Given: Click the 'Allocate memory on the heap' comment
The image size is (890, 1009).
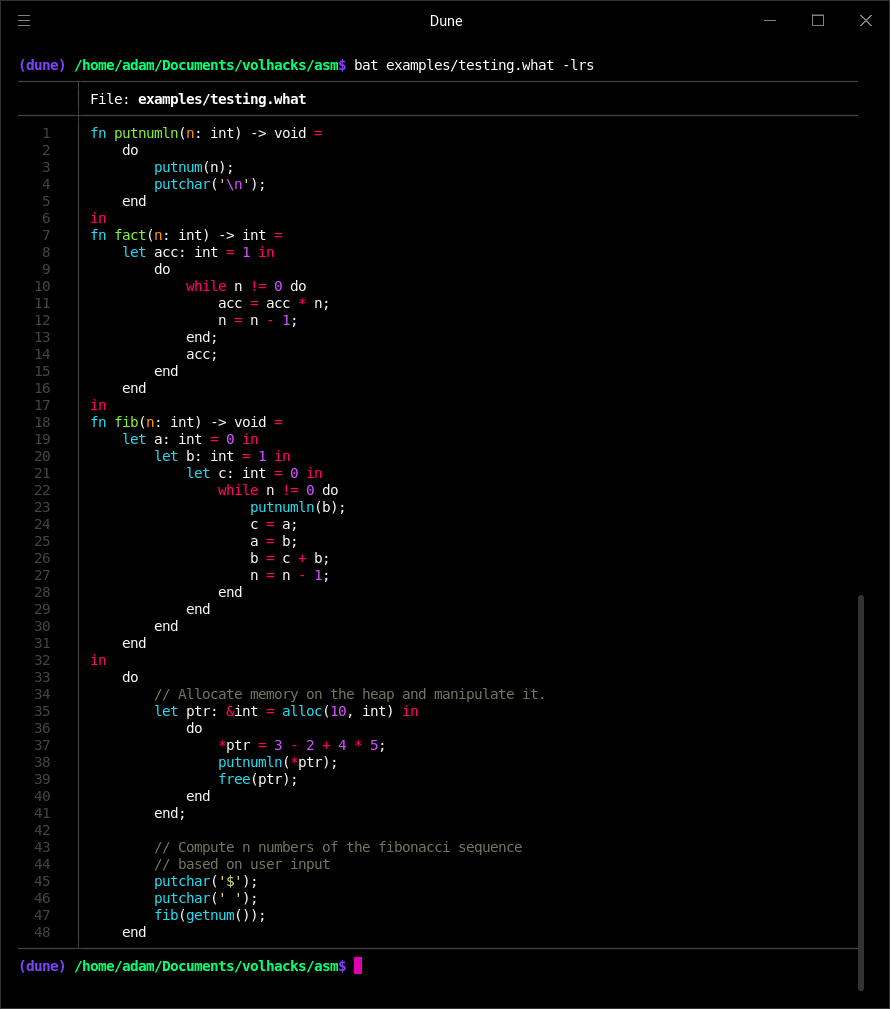Looking at the screenshot, I should click(349, 694).
